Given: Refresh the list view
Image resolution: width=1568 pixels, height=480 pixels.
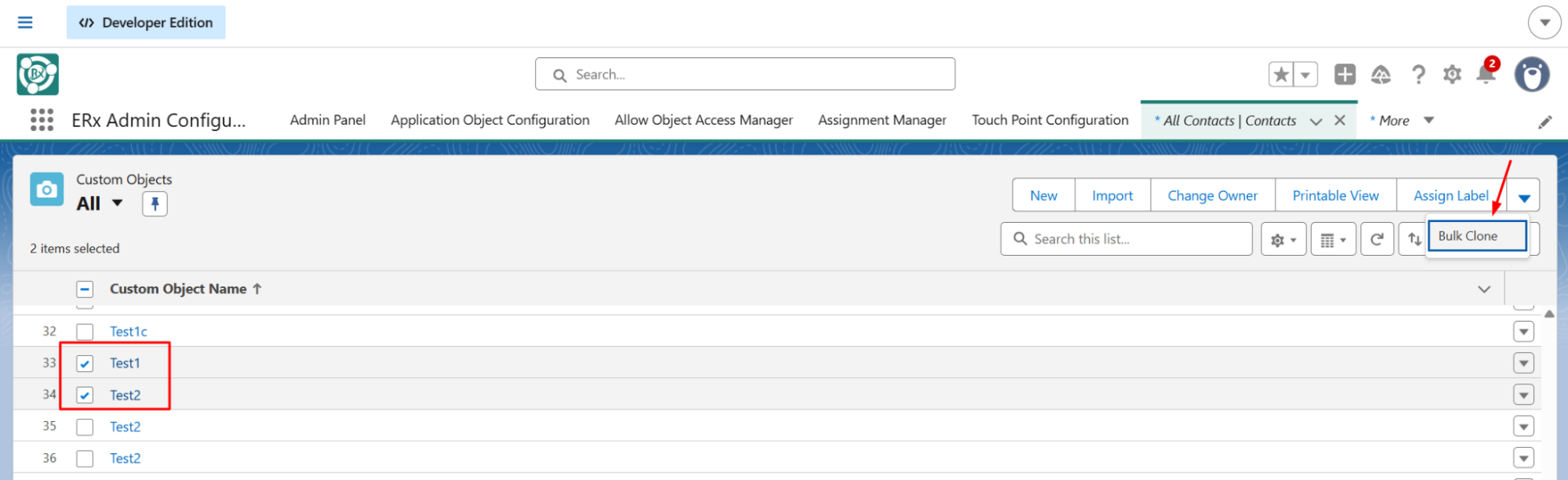Looking at the screenshot, I should point(1377,239).
